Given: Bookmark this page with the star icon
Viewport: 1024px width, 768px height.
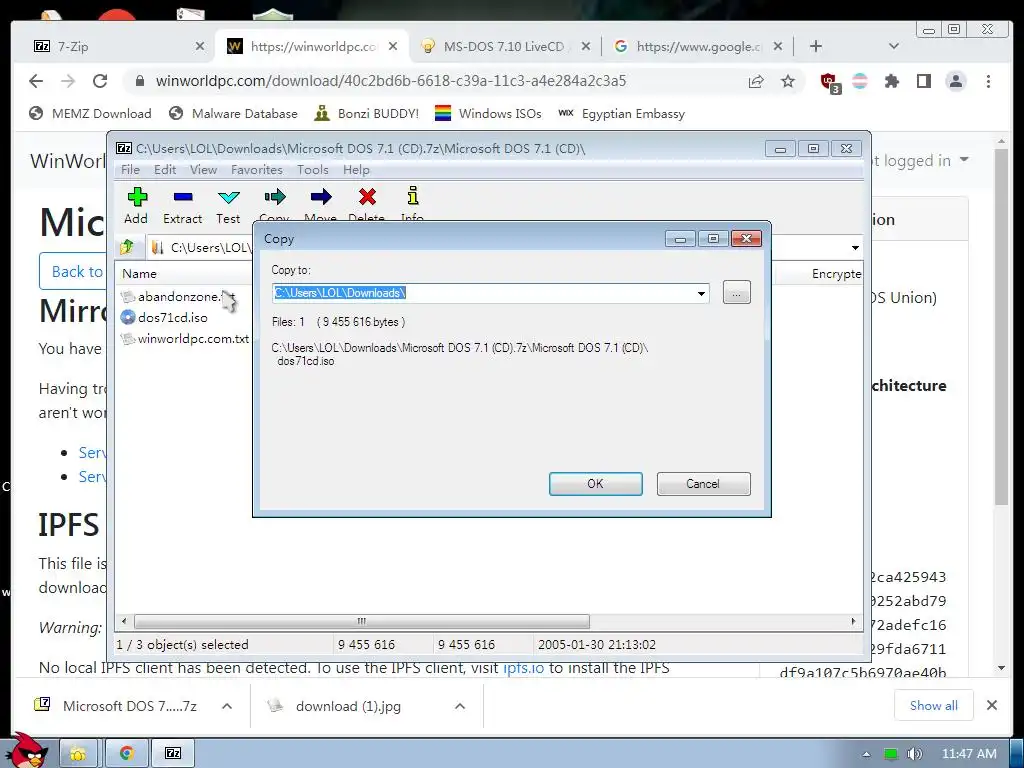Looking at the screenshot, I should click(x=788, y=81).
